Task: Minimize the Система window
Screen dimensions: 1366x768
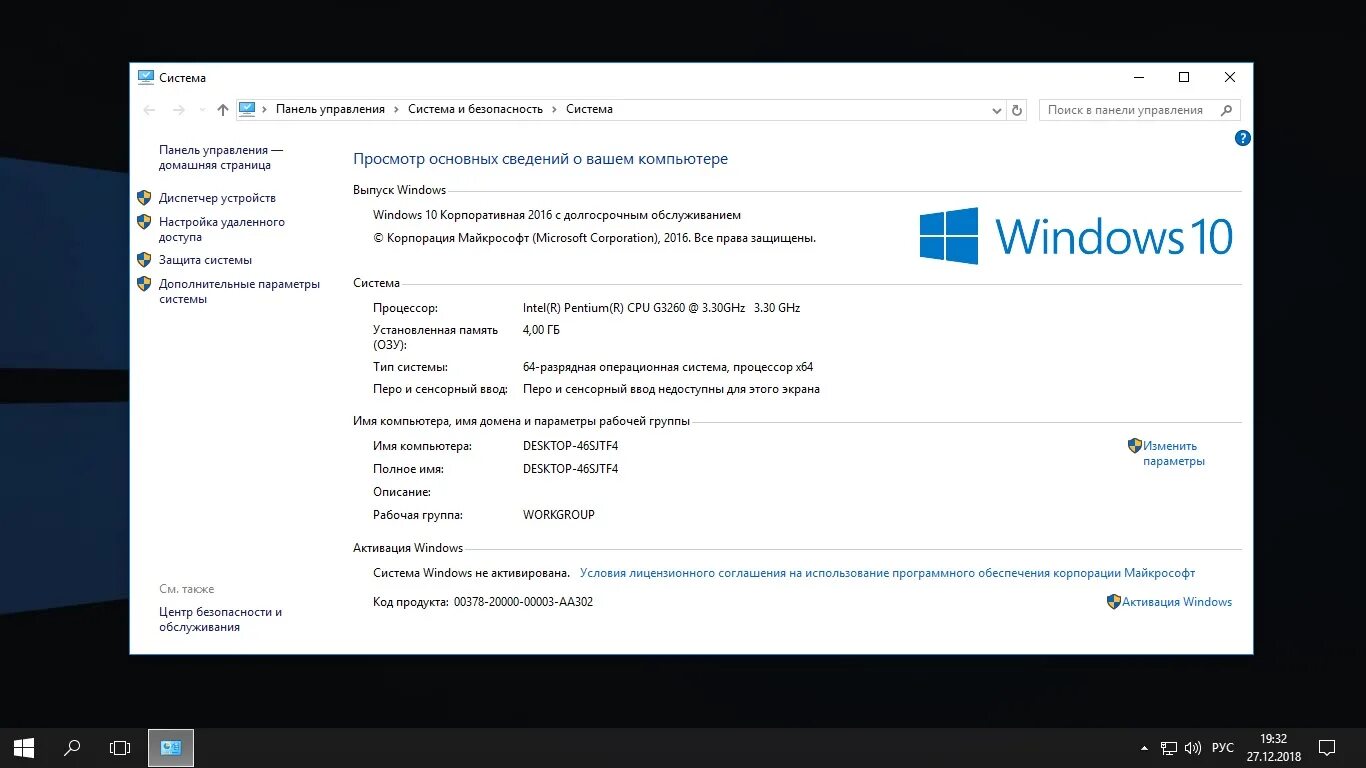Action: click(x=1138, y=77)
